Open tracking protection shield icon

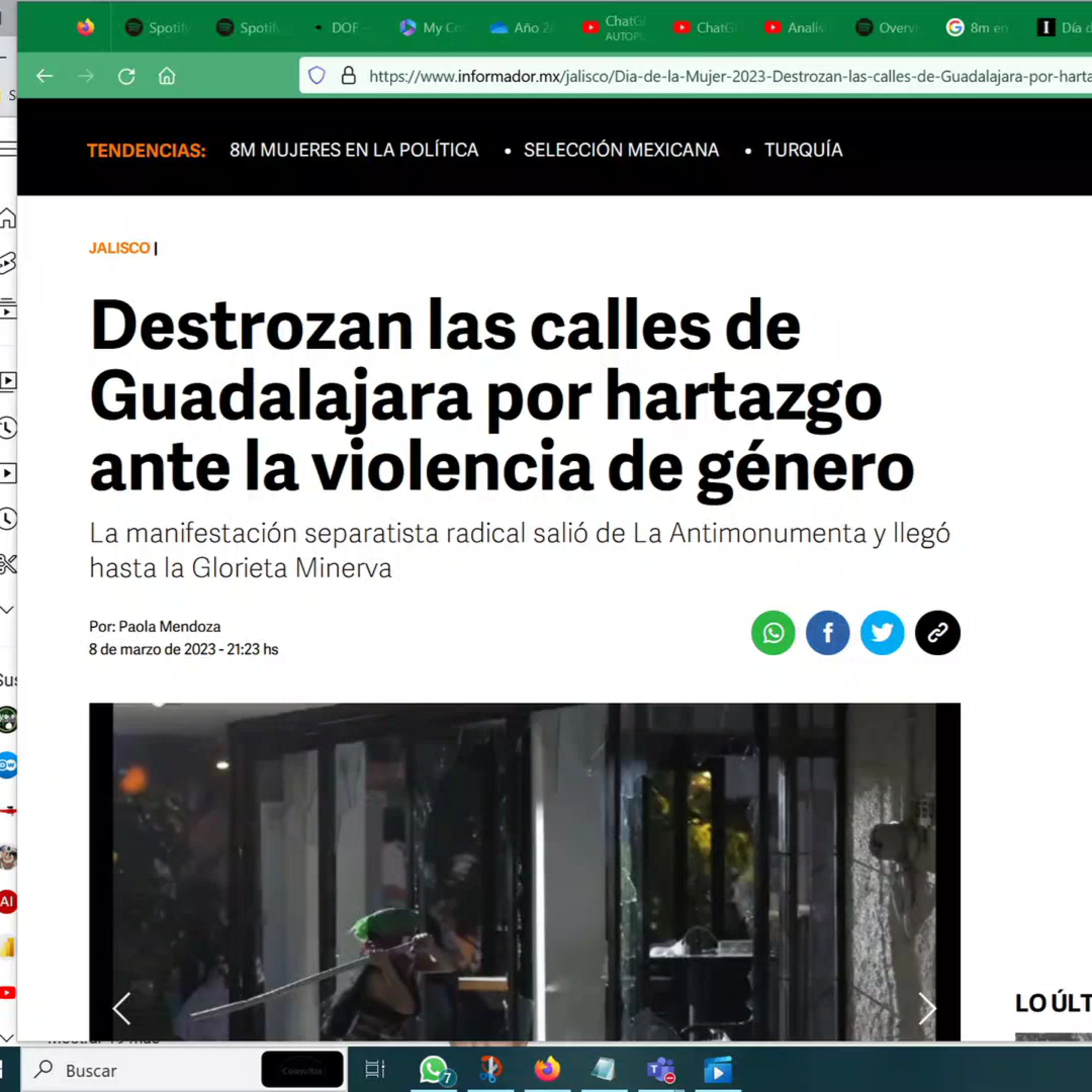click(317, 76)
